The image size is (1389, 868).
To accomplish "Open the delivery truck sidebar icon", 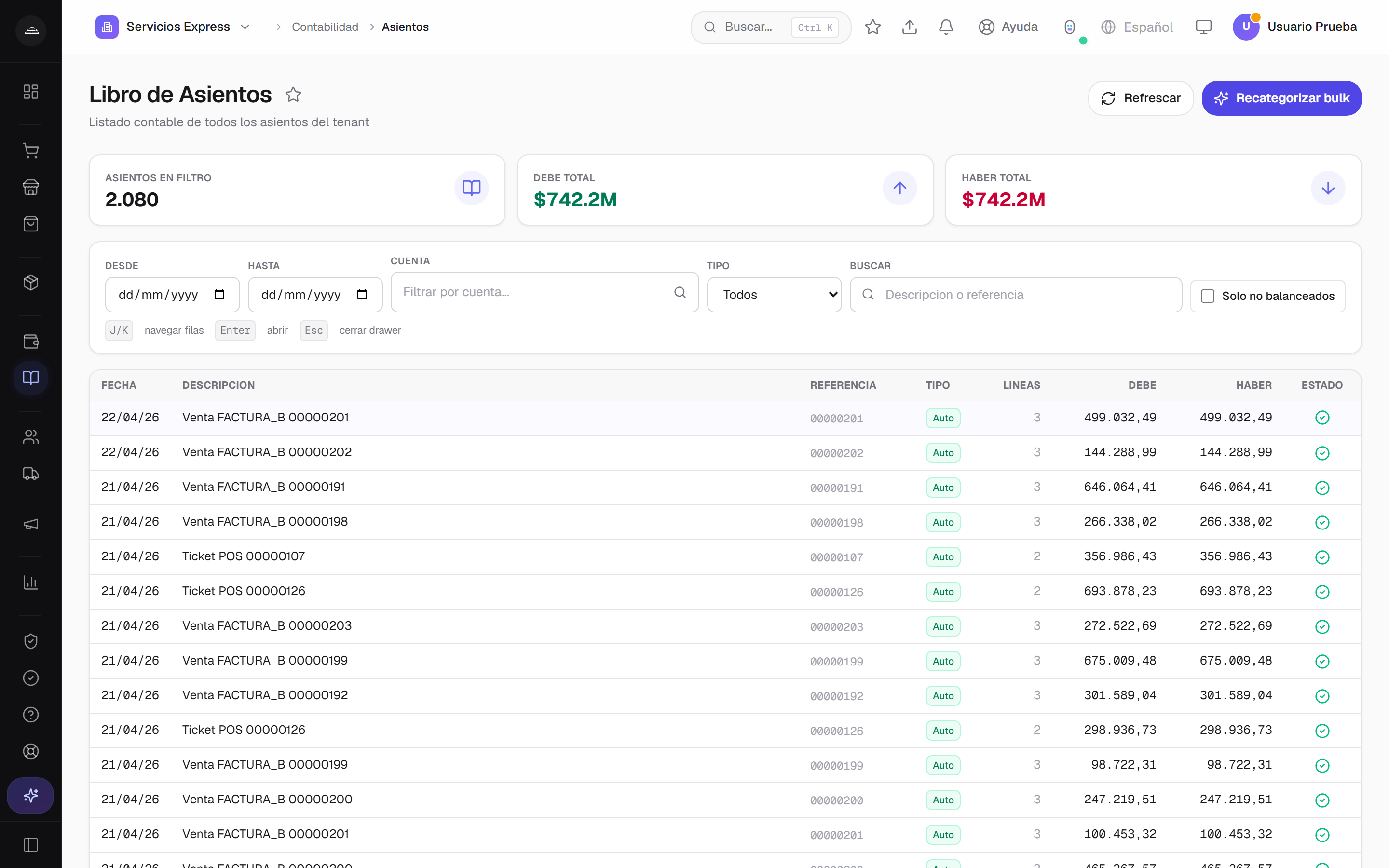I will 30,474.
